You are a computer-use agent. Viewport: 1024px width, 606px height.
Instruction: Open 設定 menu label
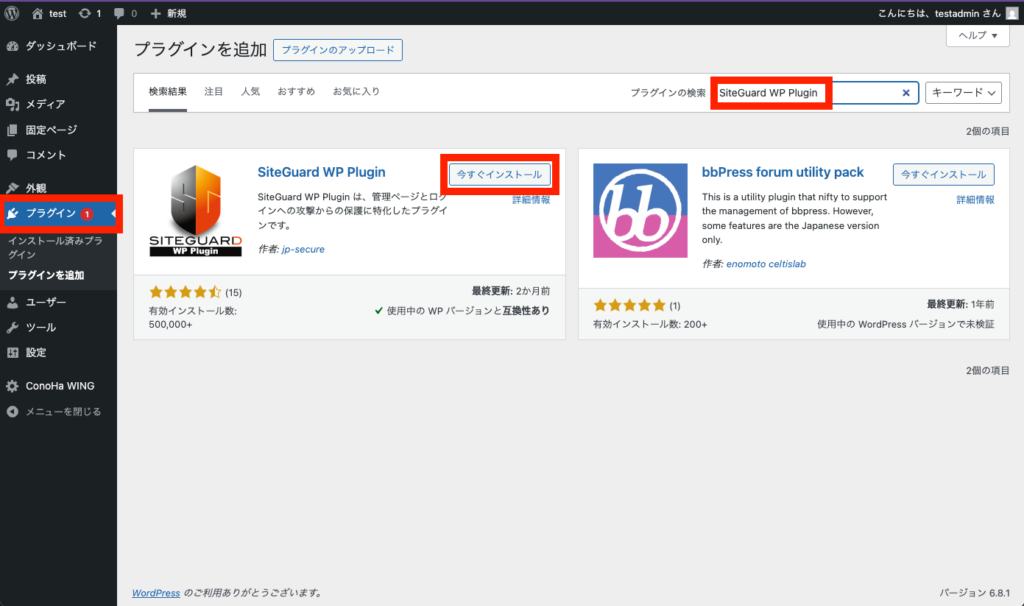coord(36,353)
